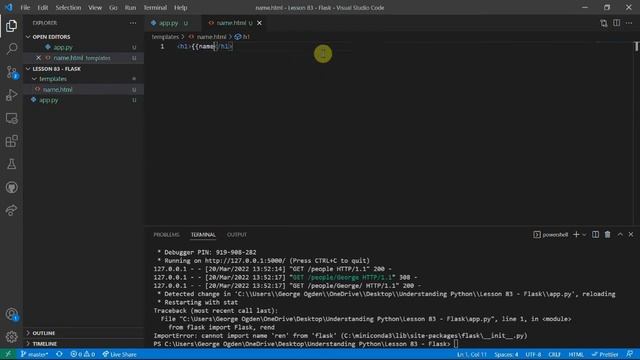Image resolution: width=640 pixels, height=360 pixels.
Task: Open the Live Share view in the activity bar
Action: [11, 210]
